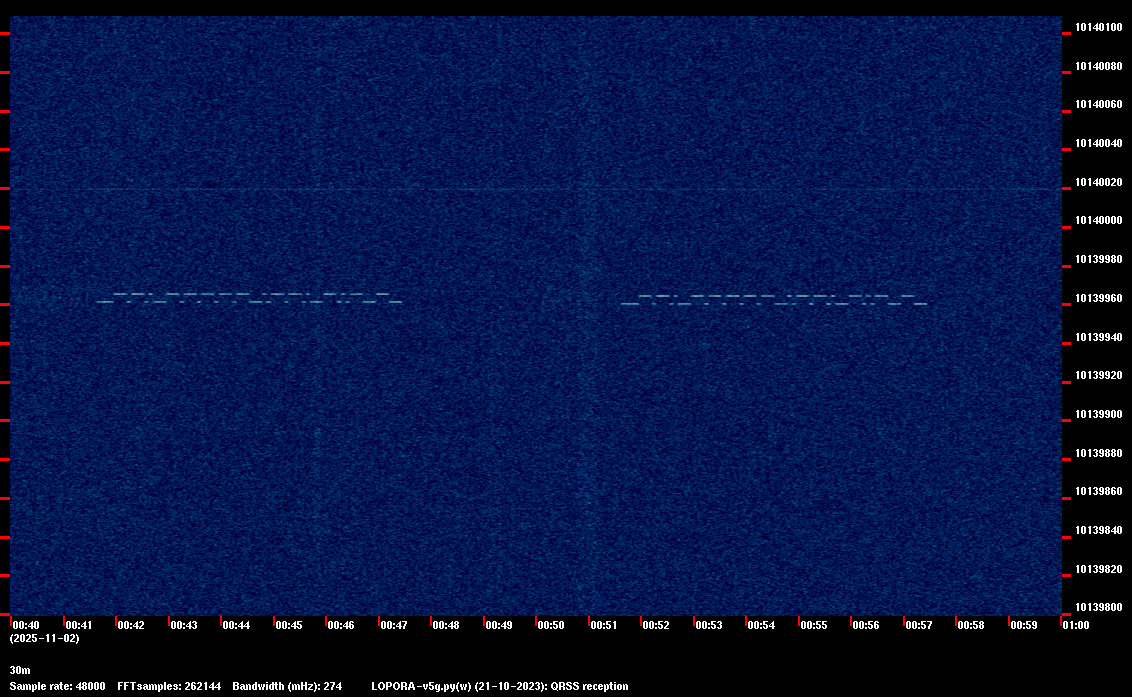Click the 00:47 time label
The width and height of the screenshot is (1132, 697).
click(394, 625)
